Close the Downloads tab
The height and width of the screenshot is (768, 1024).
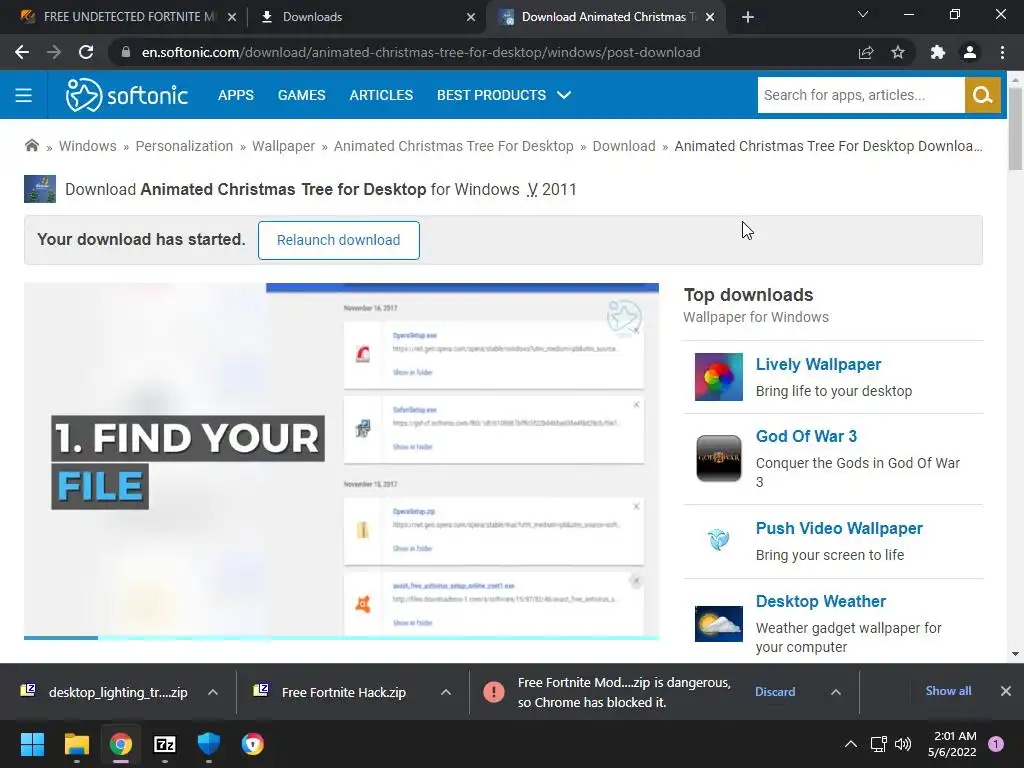471,17
